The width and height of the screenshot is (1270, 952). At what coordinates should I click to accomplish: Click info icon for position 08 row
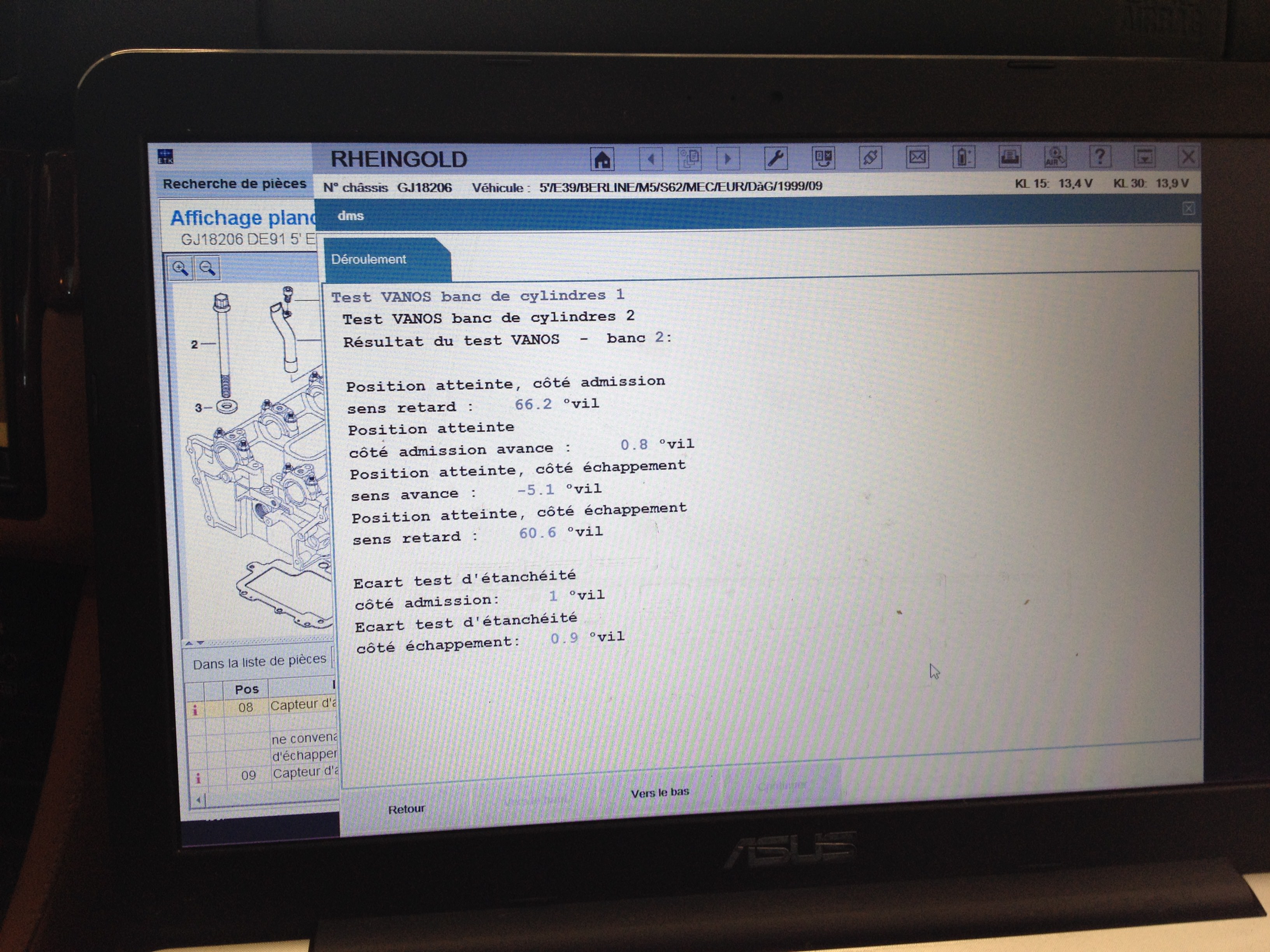point(195,710)
